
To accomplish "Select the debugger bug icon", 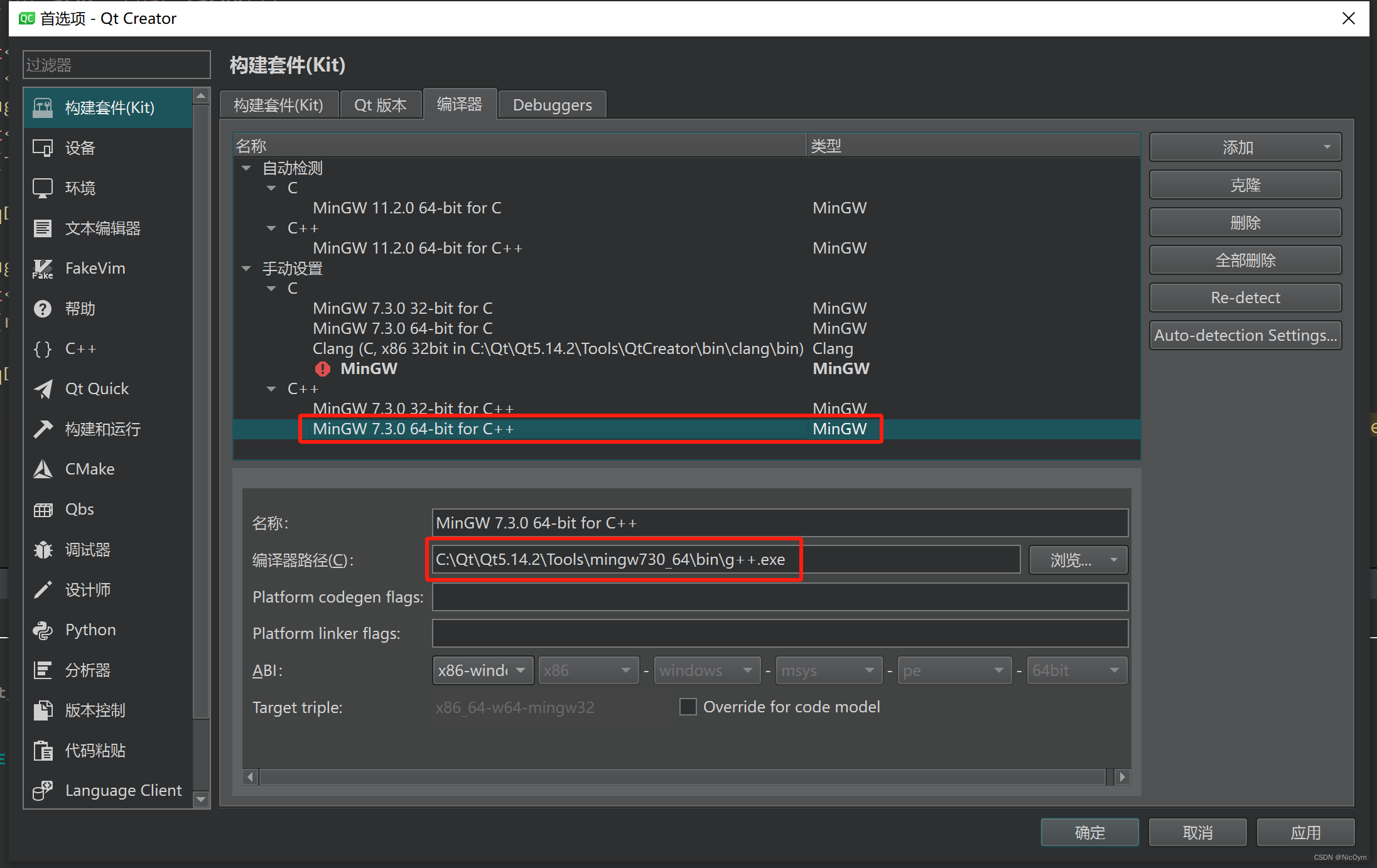I will (43, 550).
